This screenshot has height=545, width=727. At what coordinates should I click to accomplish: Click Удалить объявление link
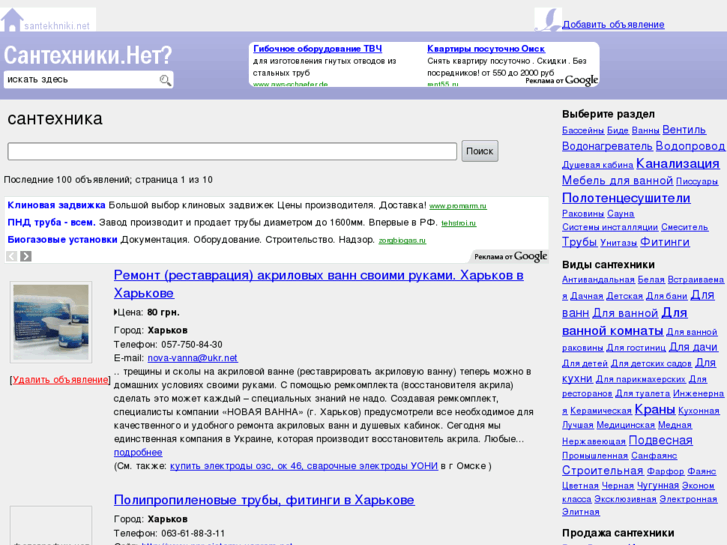60,380
